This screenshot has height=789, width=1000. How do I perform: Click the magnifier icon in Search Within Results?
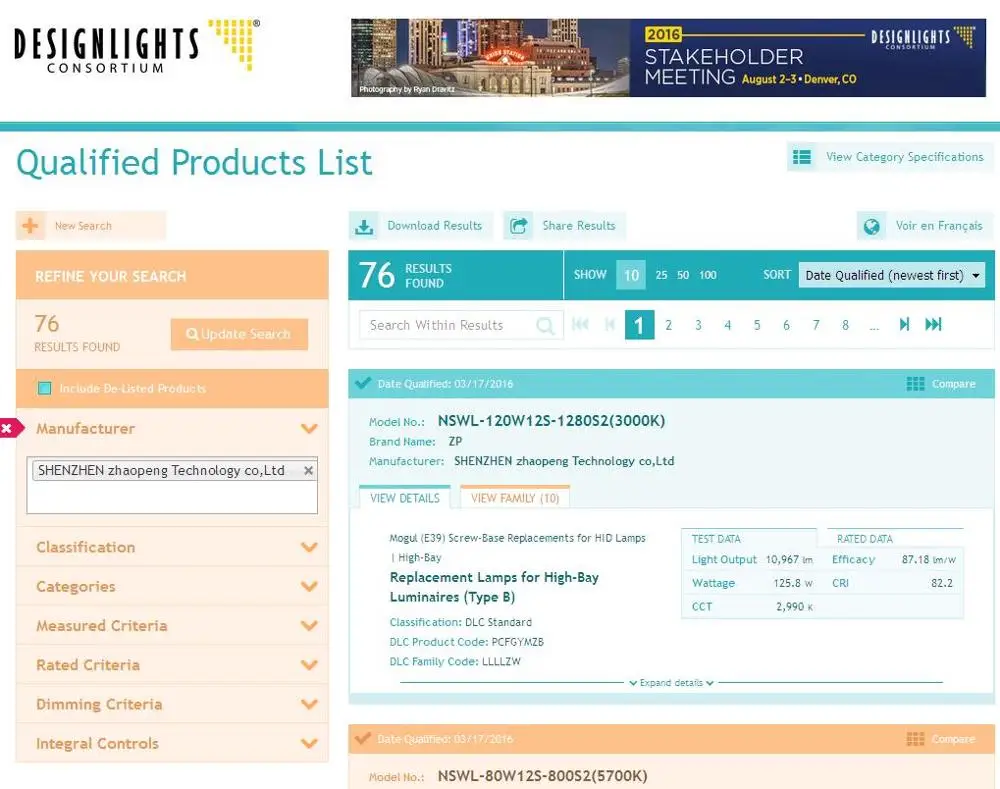(x=545, y=326)
